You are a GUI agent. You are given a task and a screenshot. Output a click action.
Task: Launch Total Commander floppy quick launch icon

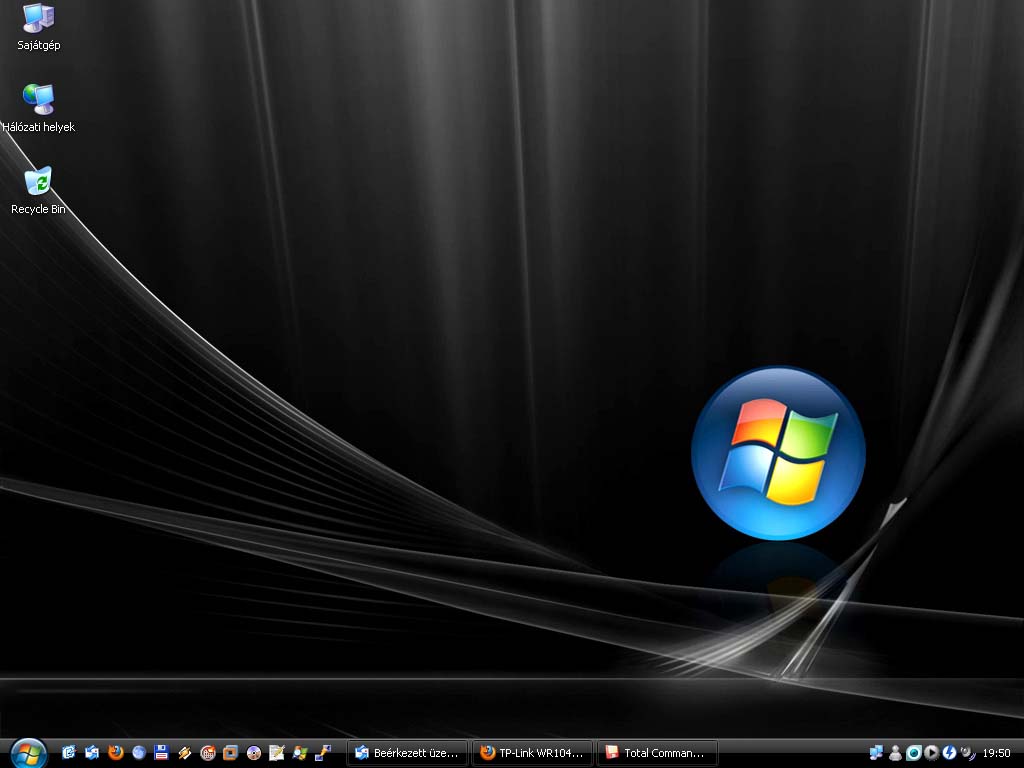pos(161,753)
